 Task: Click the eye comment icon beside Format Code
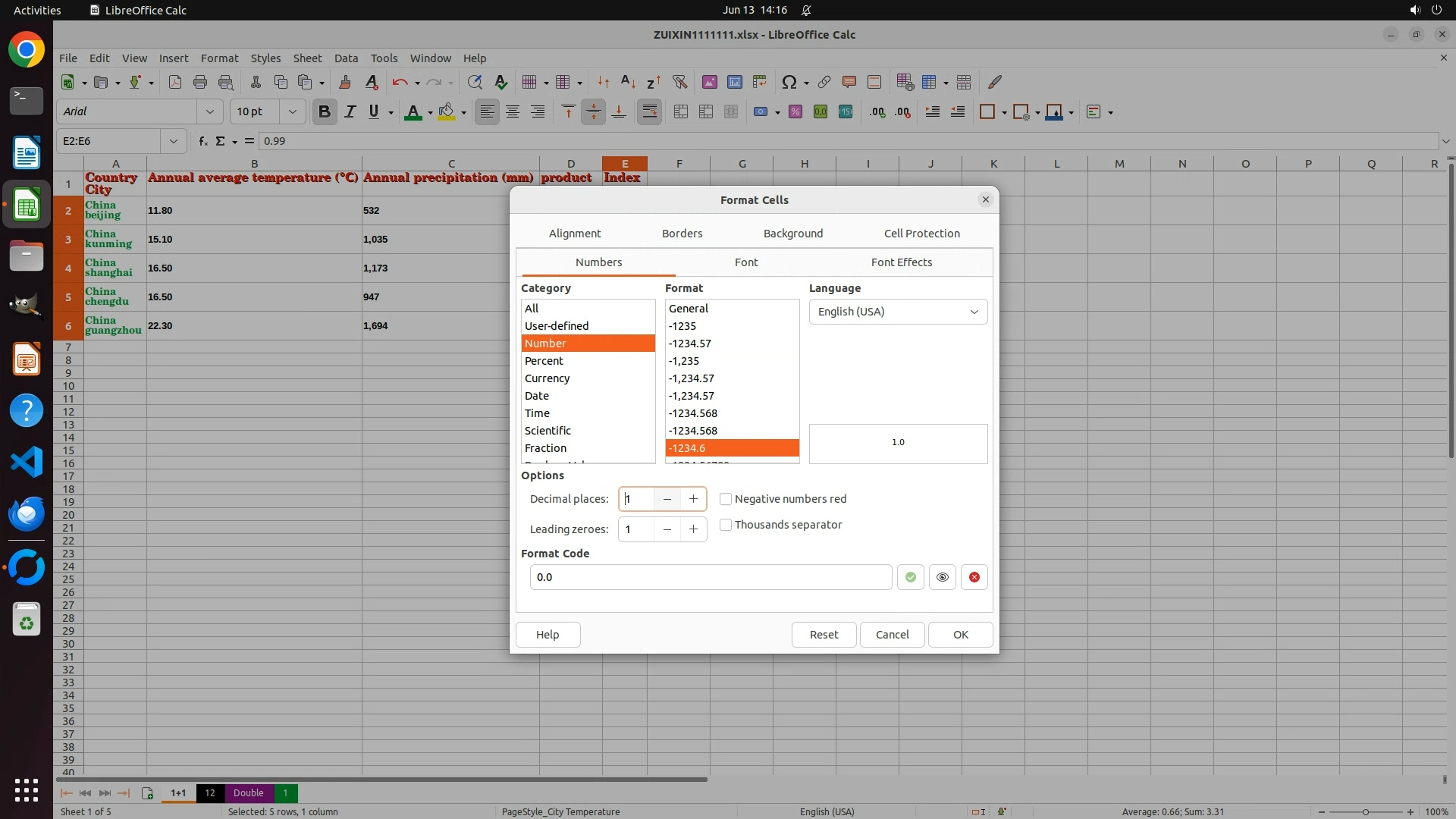pos(942,577)
